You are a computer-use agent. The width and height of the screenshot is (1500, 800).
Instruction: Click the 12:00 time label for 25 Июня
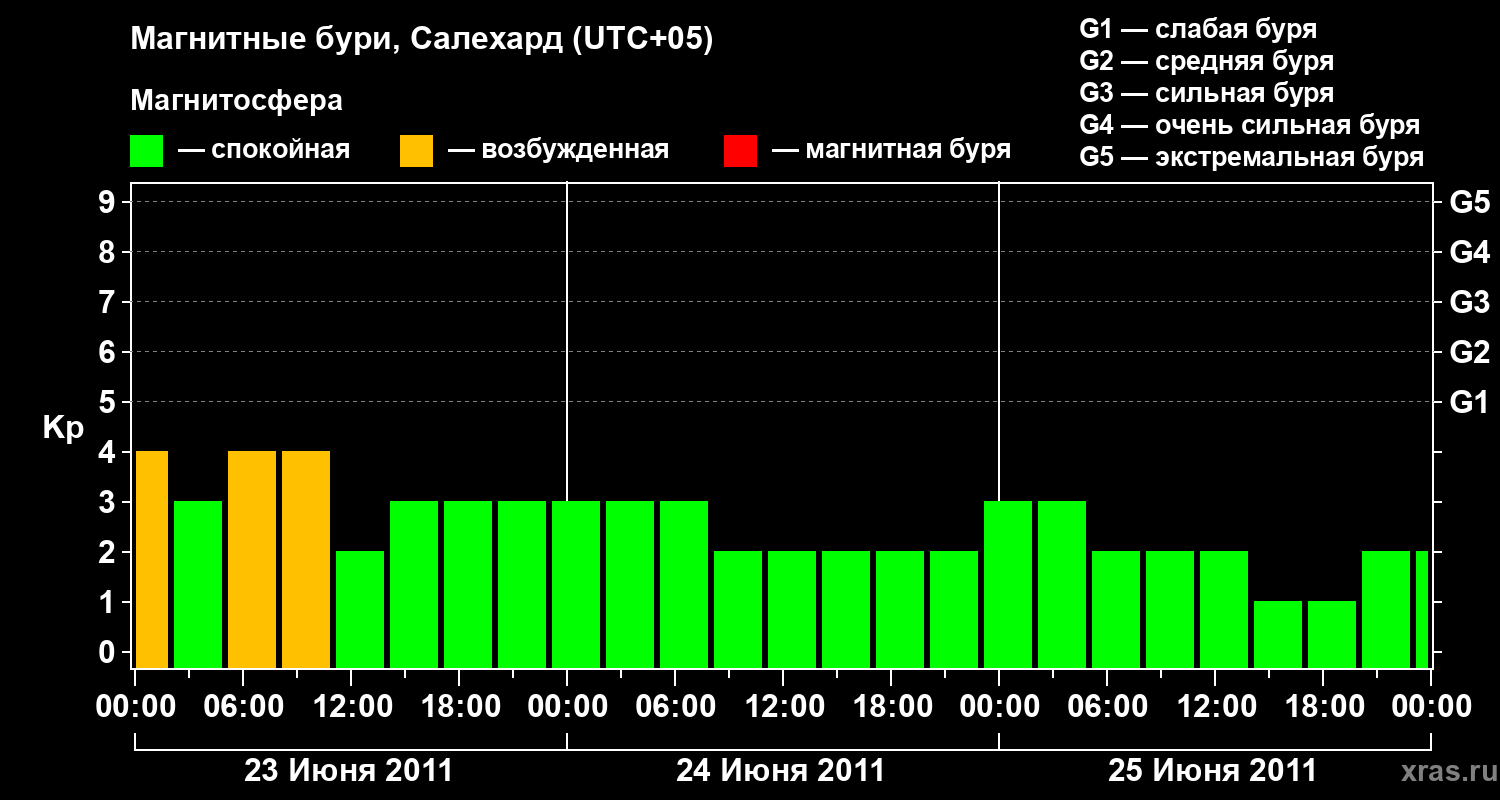click(1216, 707)
